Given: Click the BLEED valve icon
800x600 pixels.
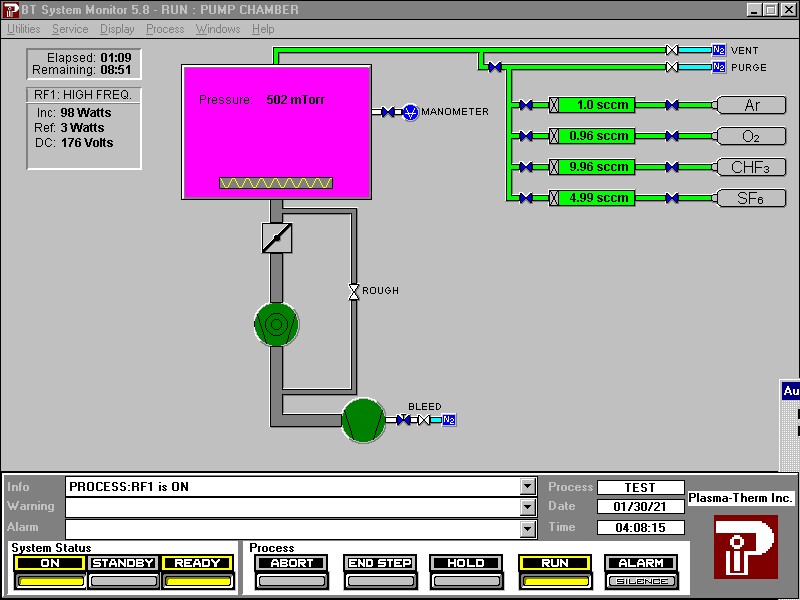Looking at the screenshot, I should coord(404,420).
